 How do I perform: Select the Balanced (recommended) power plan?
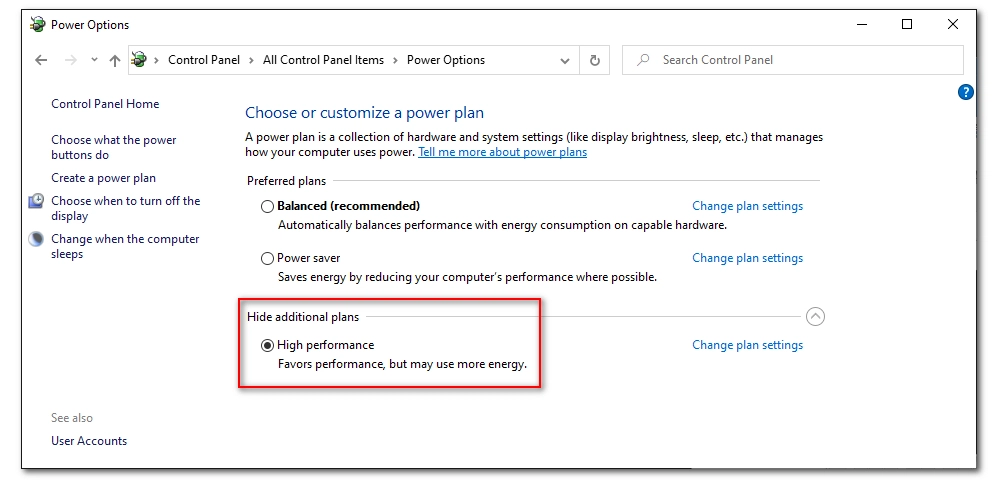267,206
